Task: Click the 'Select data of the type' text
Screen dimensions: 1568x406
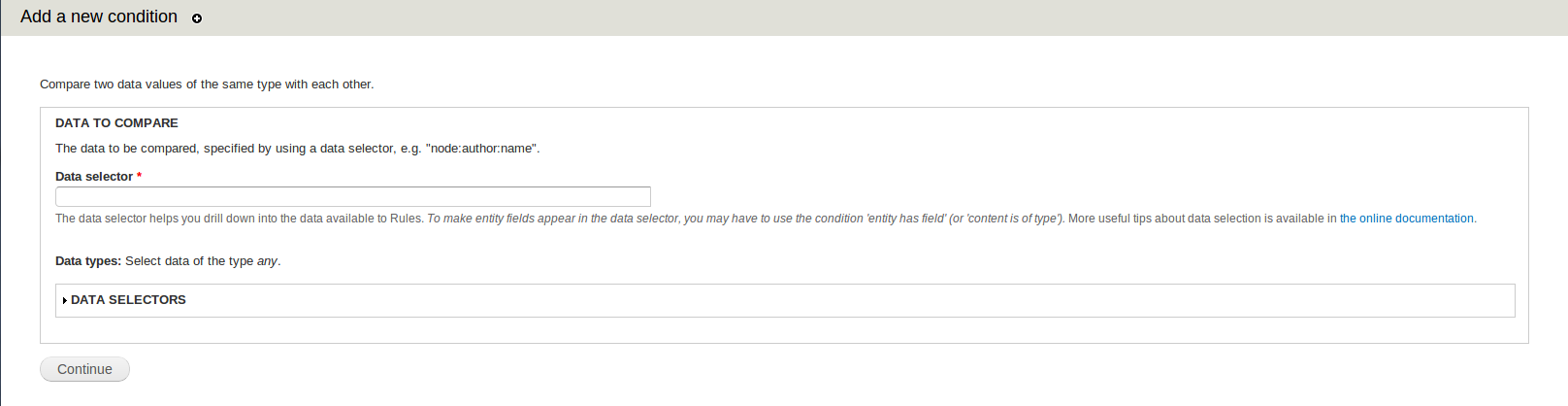Action: click(189, 261)
